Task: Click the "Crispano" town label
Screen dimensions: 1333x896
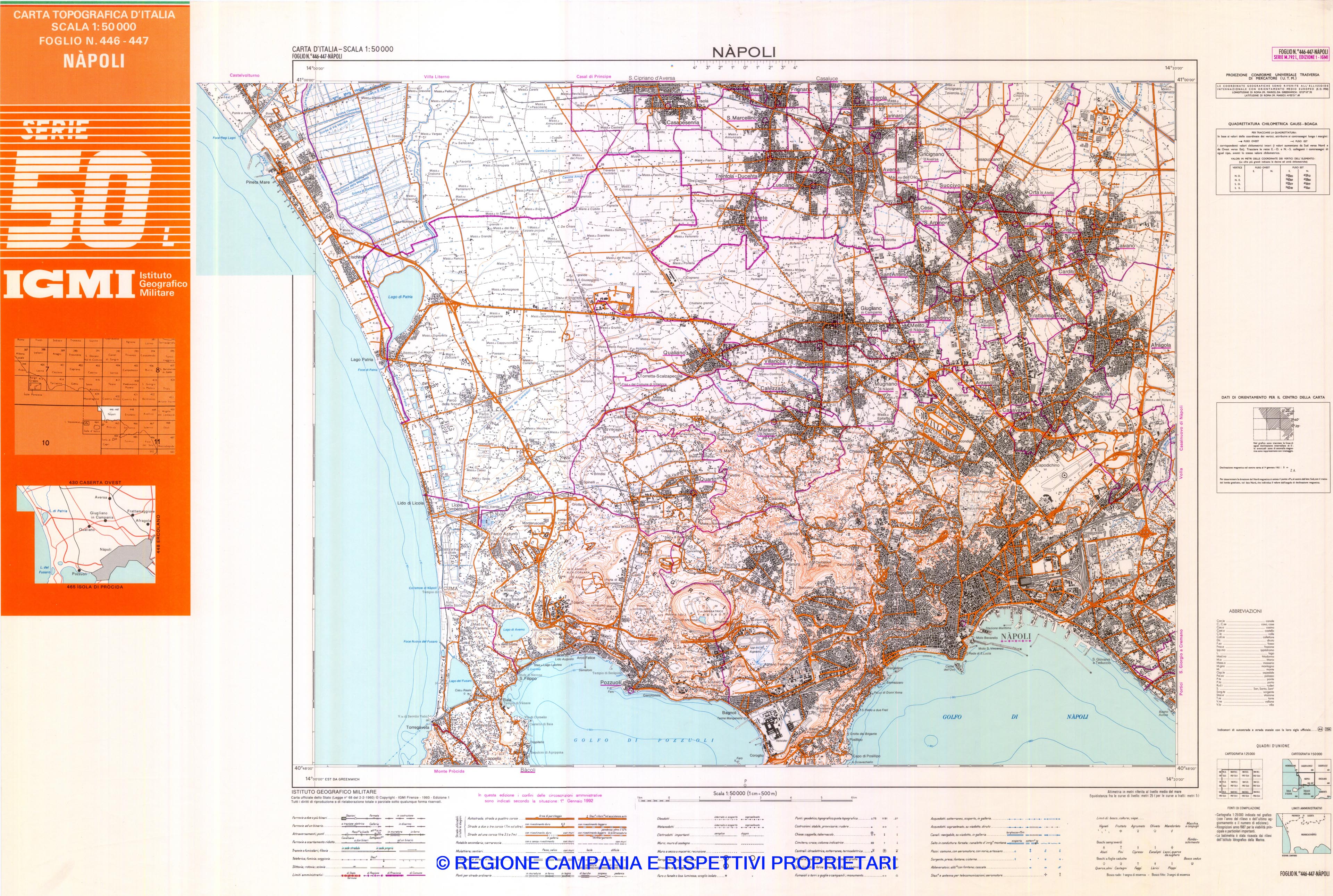Action: [1070, 230]
